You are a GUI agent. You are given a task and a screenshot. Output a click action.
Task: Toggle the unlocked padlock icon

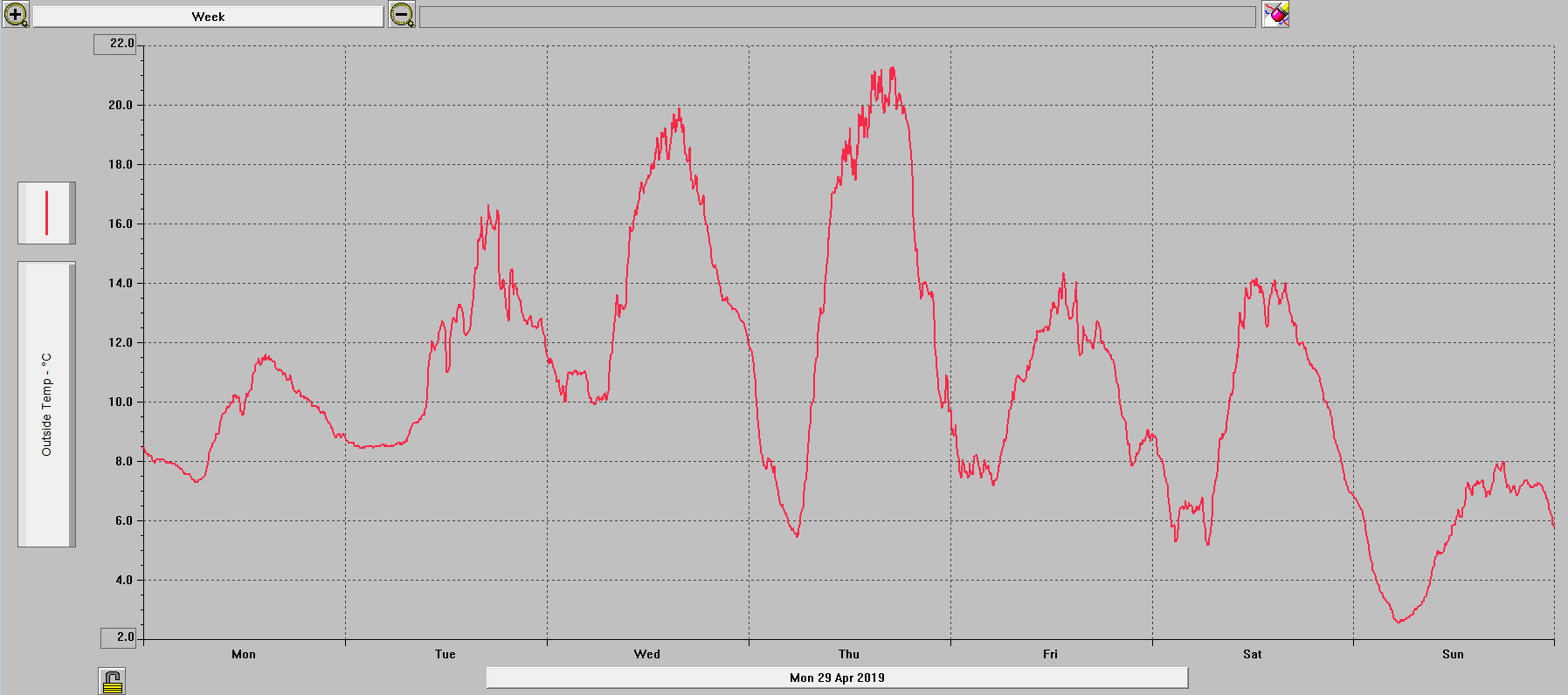pyautogui.click(x=113, y=681)
